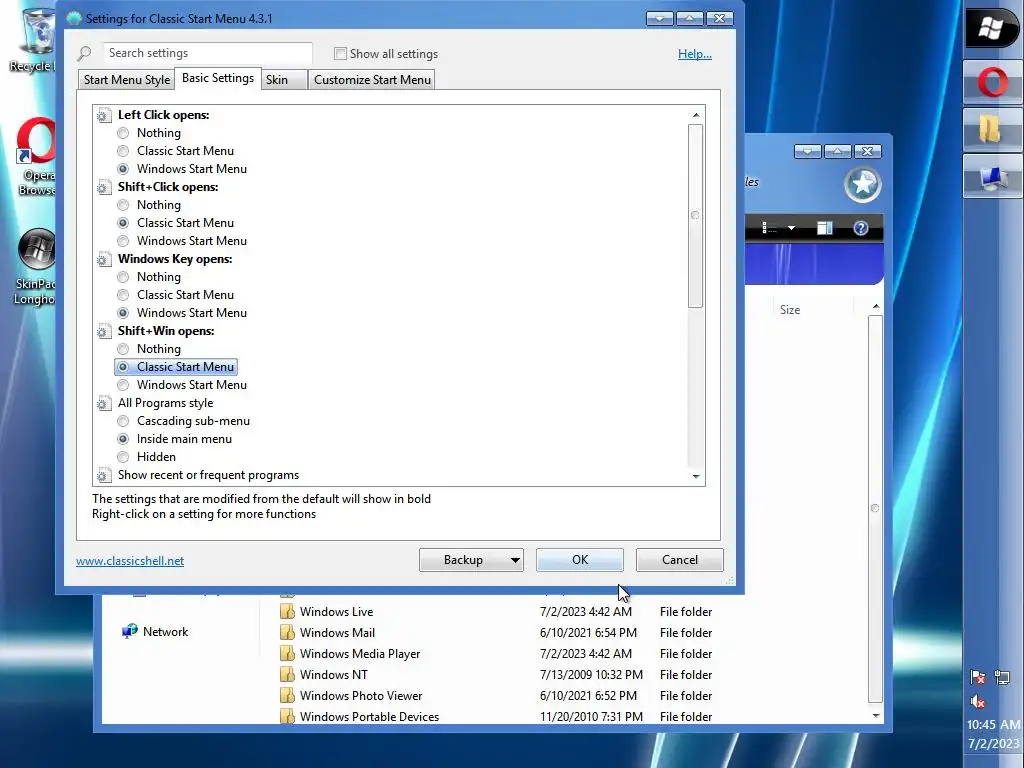The width and height of the screenshot is (1024, 768).
Task: Switch to the Basic Settings tab
Action: point(218,78)
